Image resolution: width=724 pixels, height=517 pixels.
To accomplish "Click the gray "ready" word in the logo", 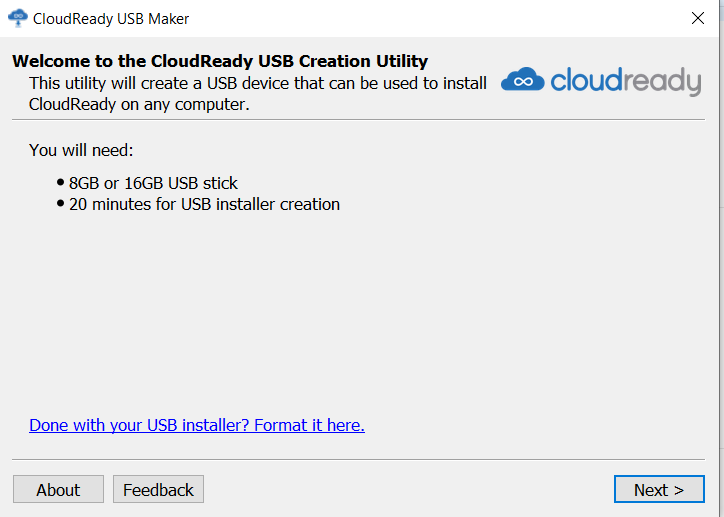I will click(661, 82).
